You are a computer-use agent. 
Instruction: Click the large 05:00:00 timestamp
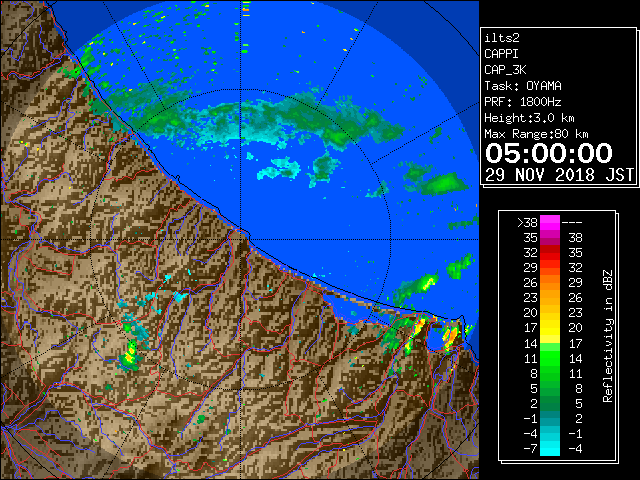click(x=549, y=153)
